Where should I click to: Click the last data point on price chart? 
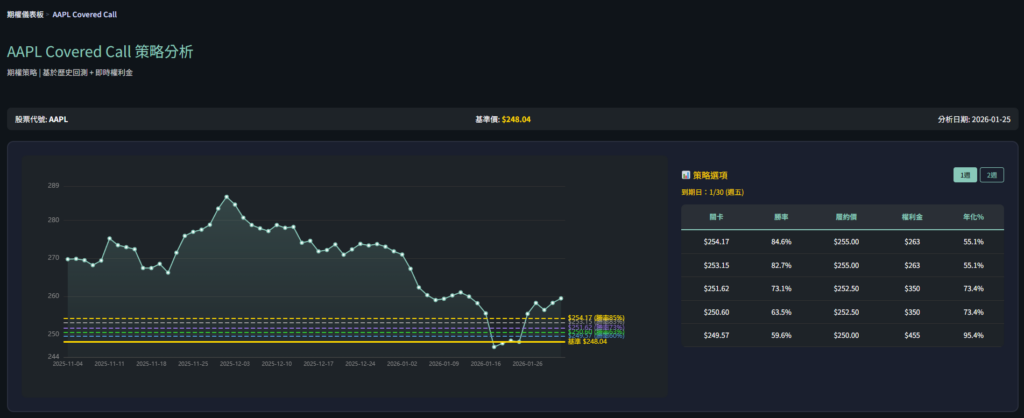[561, 298]
